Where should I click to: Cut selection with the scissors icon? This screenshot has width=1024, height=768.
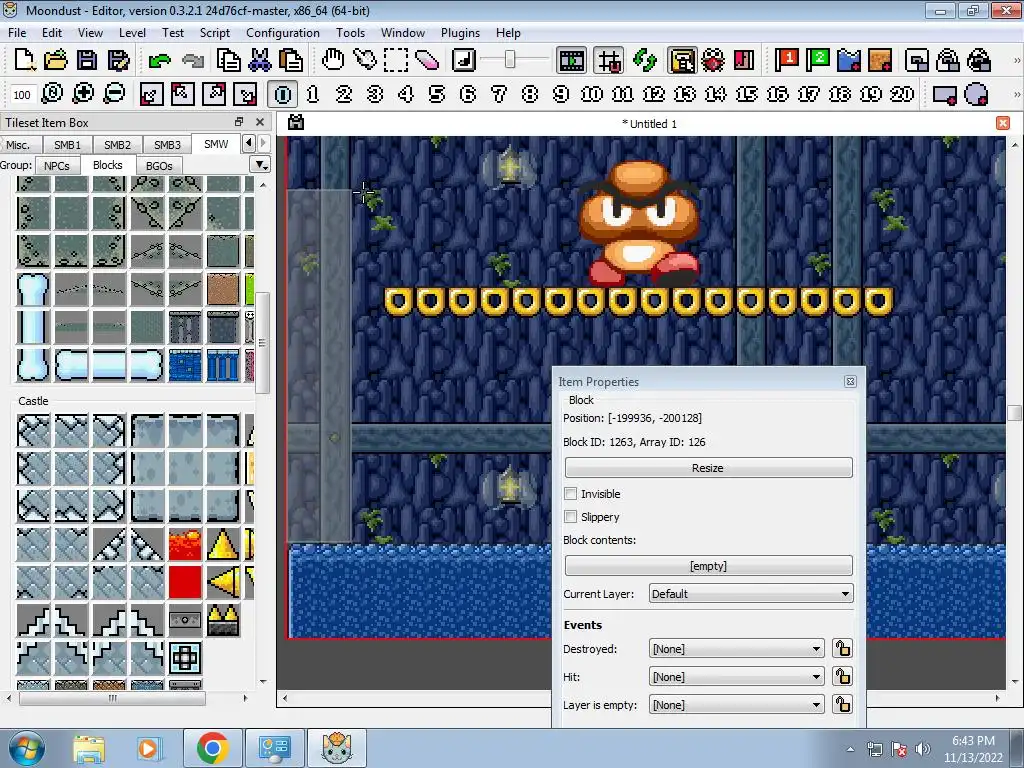pyautogui.click(x=260, y=61)
